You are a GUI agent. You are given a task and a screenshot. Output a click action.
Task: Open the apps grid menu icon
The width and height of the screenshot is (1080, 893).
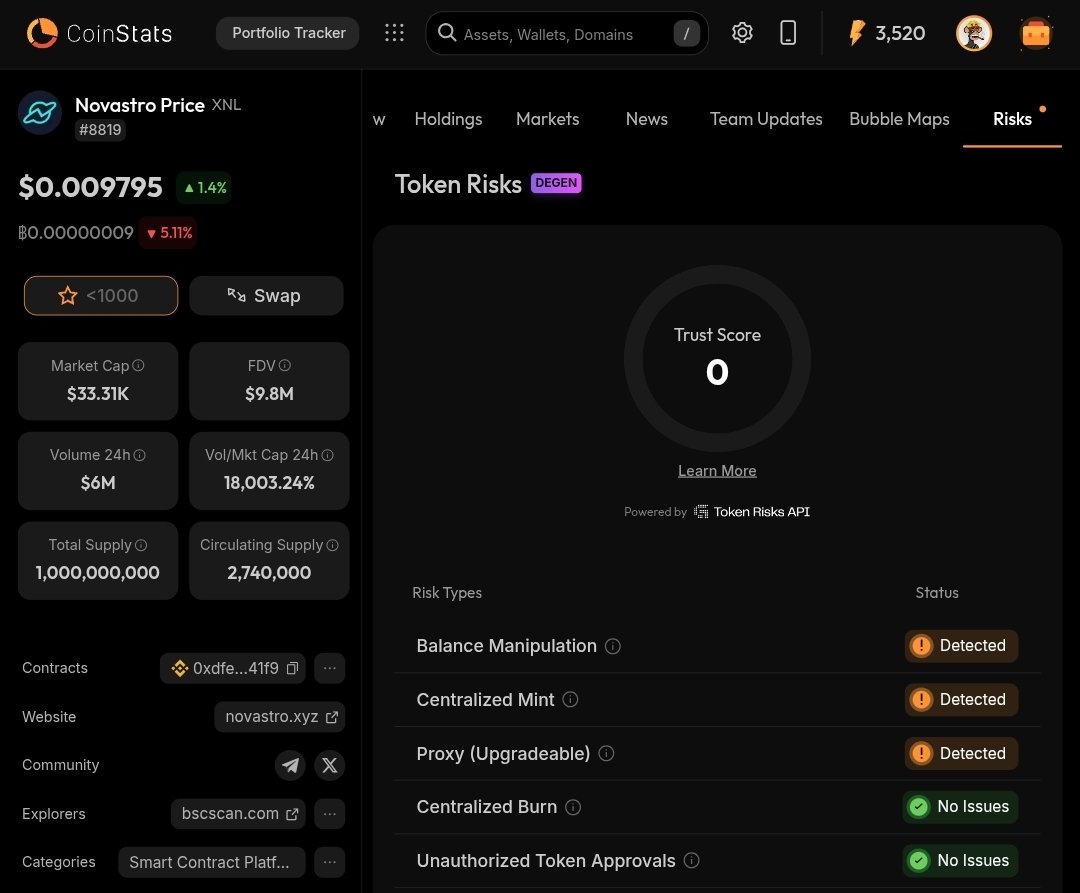tap(394, 32)
